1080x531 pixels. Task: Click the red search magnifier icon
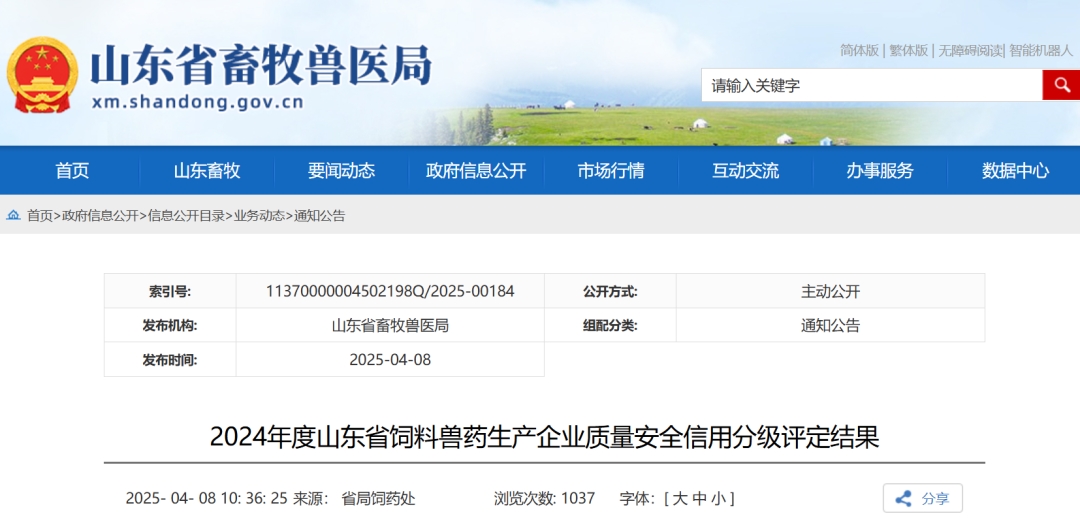1060,85
